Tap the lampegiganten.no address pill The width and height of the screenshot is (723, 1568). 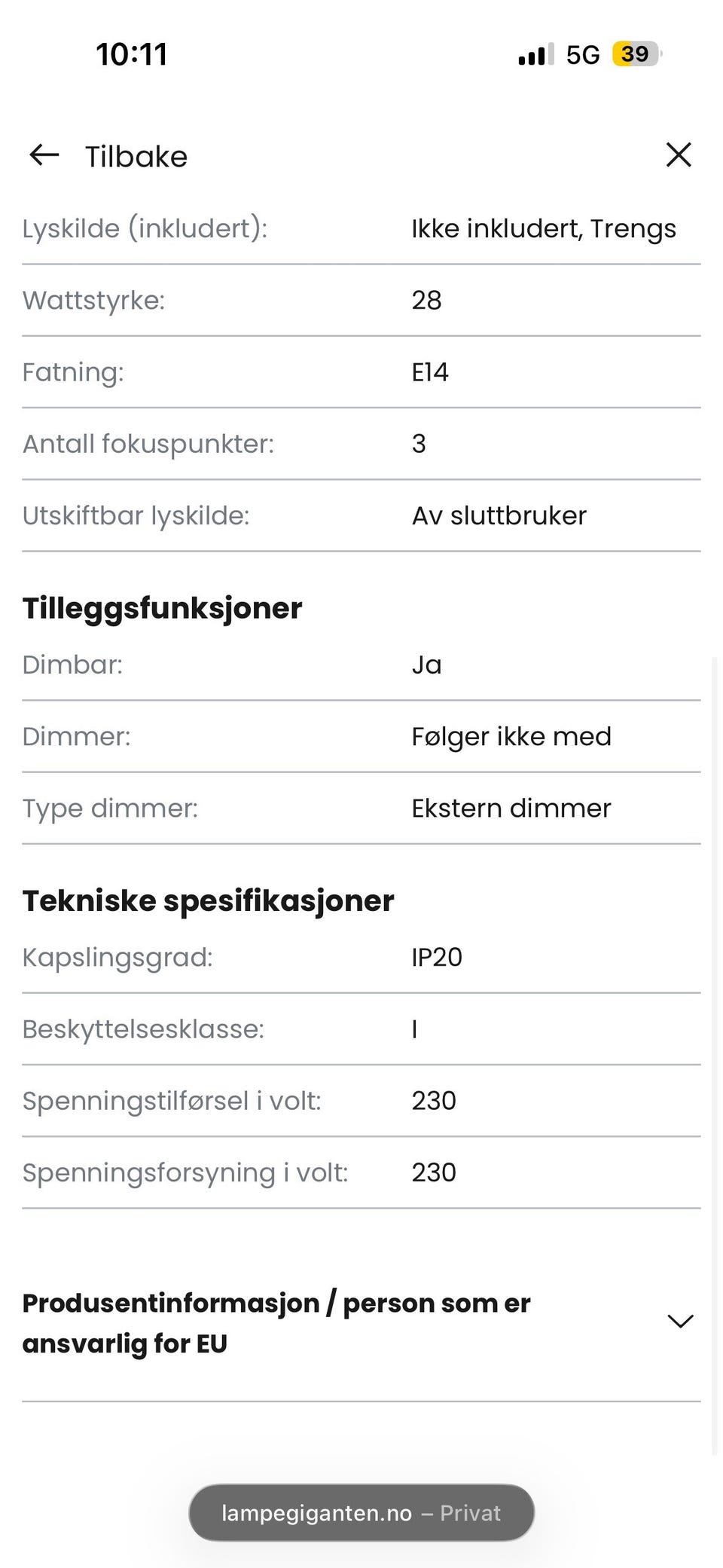[361, 1512]
